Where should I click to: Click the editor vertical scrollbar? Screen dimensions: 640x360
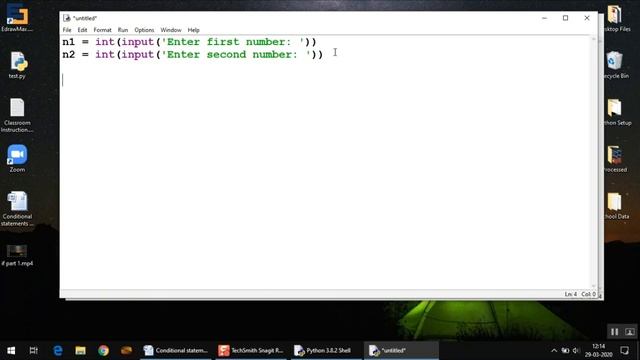click(x=594, y=162)
